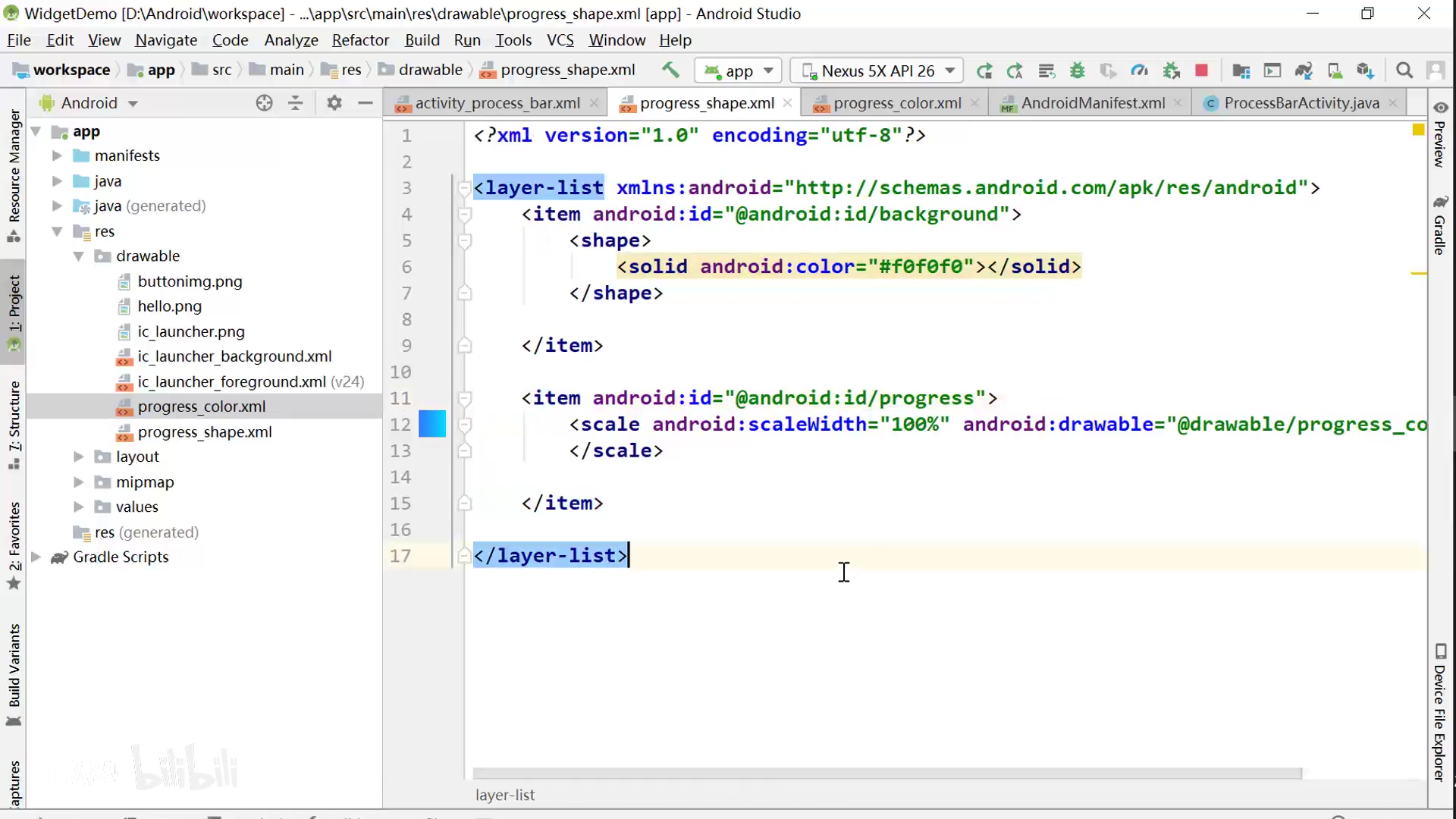Click the Search Everywhere magnifier
The height and width of the screenshot is (819, 1456).
[1404, 71]
